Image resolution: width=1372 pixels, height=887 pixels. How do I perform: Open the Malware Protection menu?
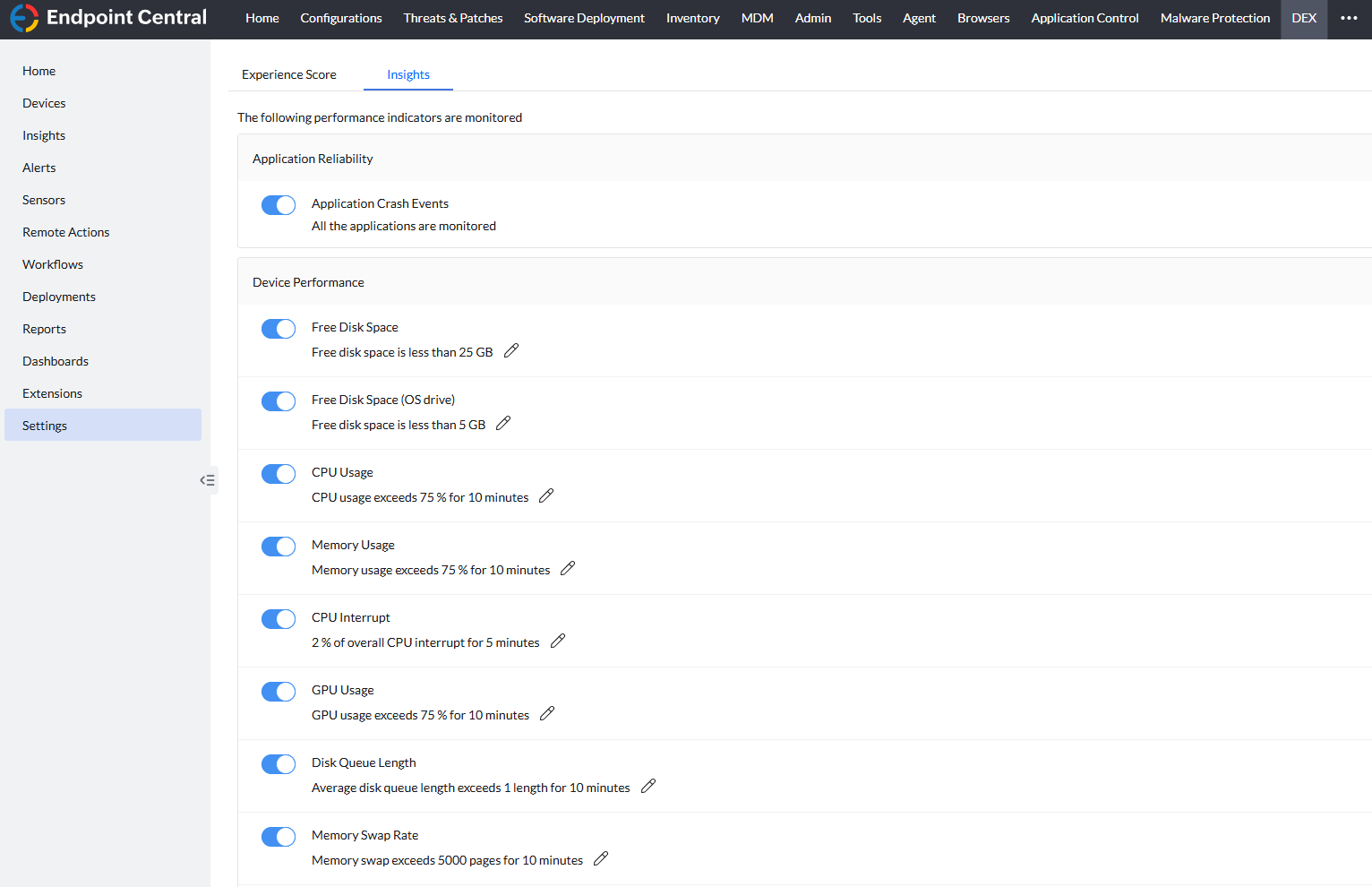tap(1215, 18)
